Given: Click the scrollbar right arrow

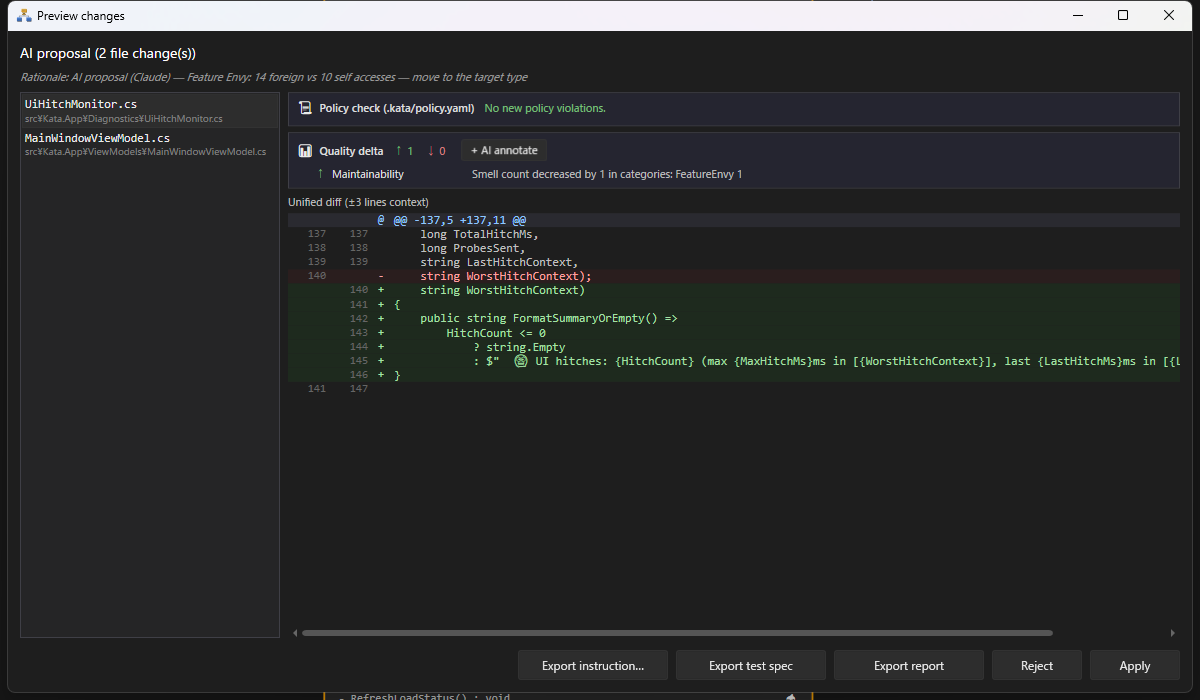Looking at the screenshot, I should [x=1173, y=633].
